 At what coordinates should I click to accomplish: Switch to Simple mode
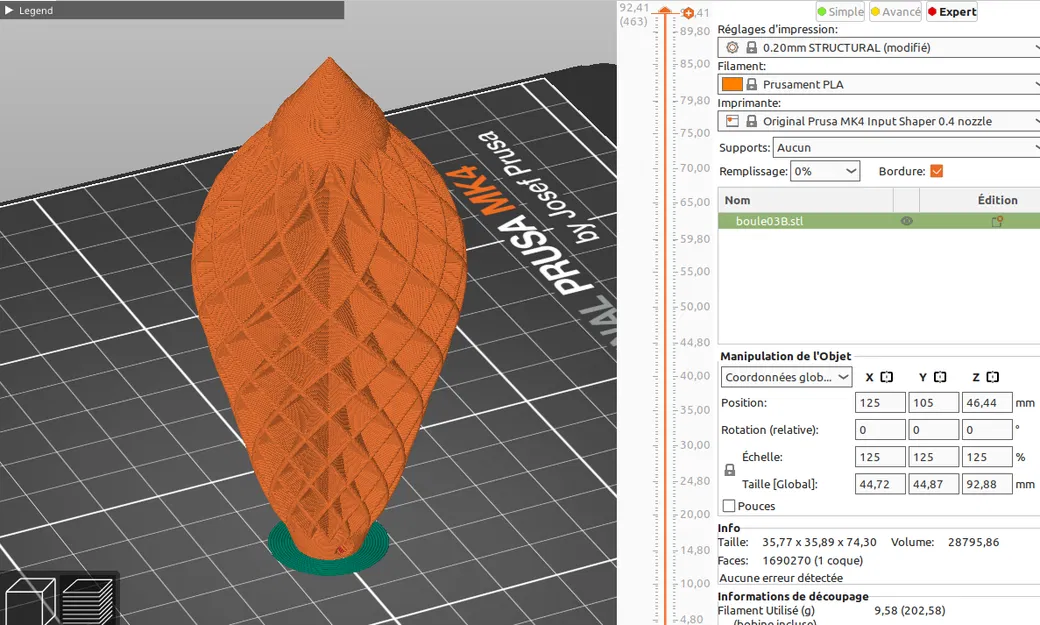840,11
